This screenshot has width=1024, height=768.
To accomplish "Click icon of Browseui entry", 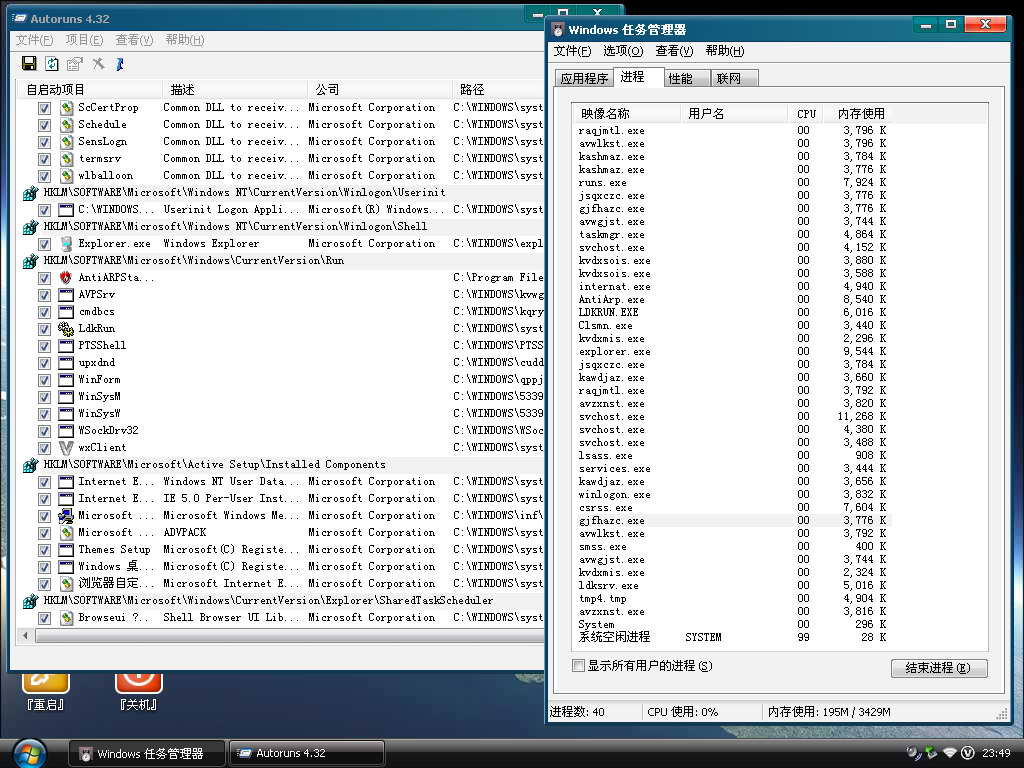I will (66, 617).
